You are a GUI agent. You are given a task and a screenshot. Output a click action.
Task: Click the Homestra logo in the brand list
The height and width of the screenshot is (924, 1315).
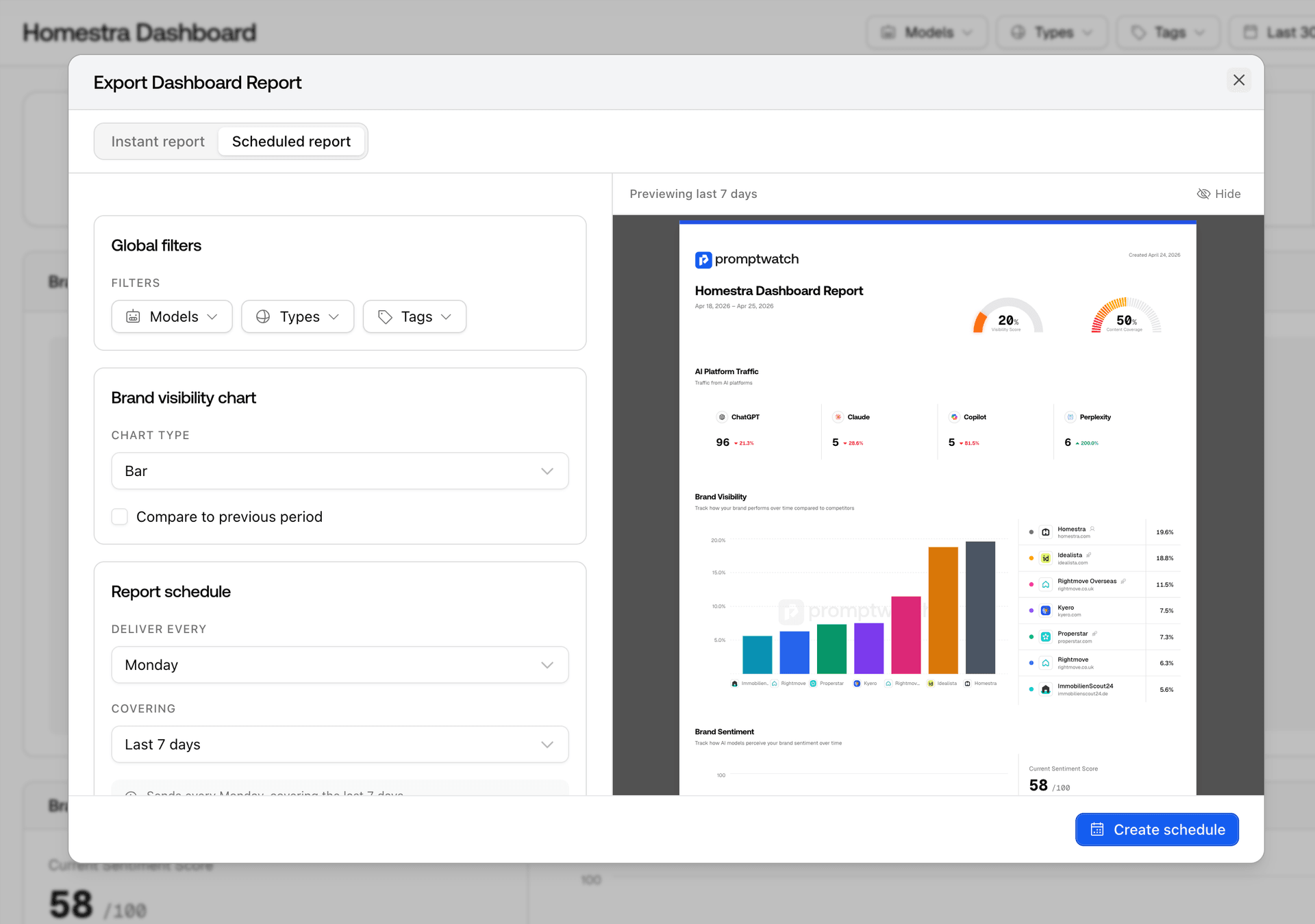tap(1046, 532)
